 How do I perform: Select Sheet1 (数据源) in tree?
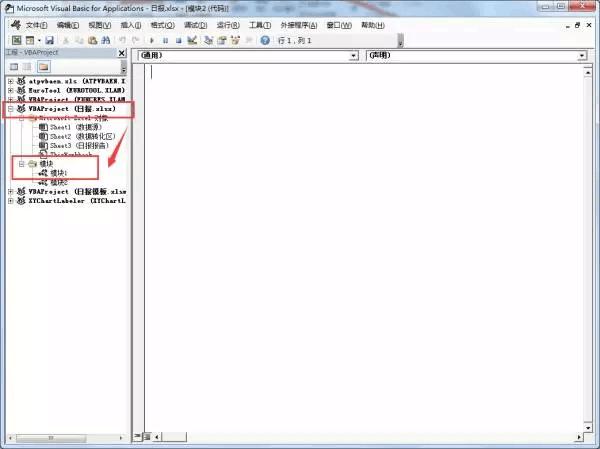pos(70,127)
